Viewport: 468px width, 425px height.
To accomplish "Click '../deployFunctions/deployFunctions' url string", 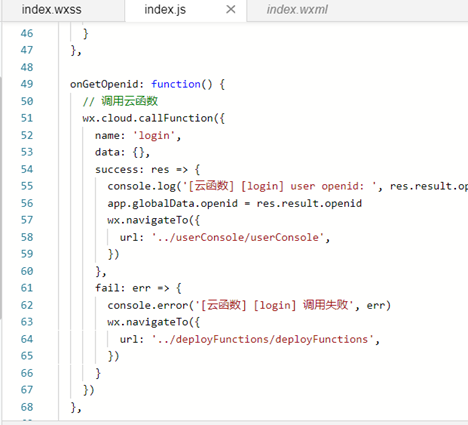I will 263,339.
